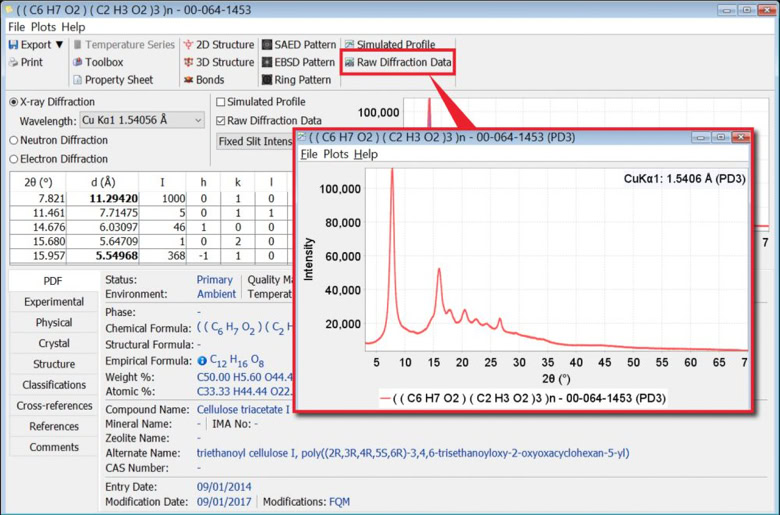The height and width of the screenshot is (515, 780).
Task: Click the Empirical Formula info icon
Action: pos(202,361)
